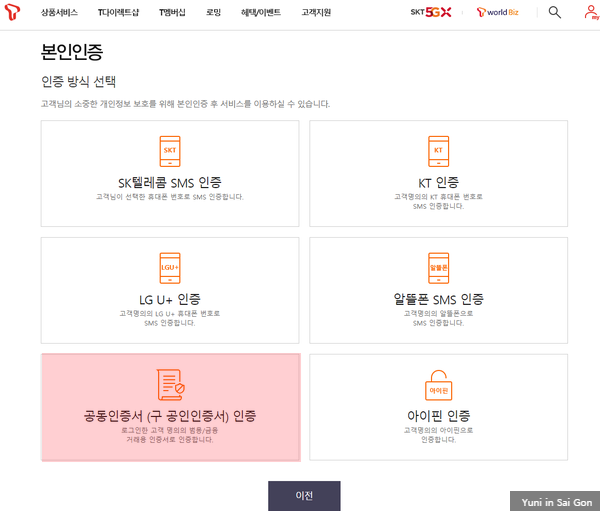Open the T다이렉트샵 menu

tap(118, 12)
